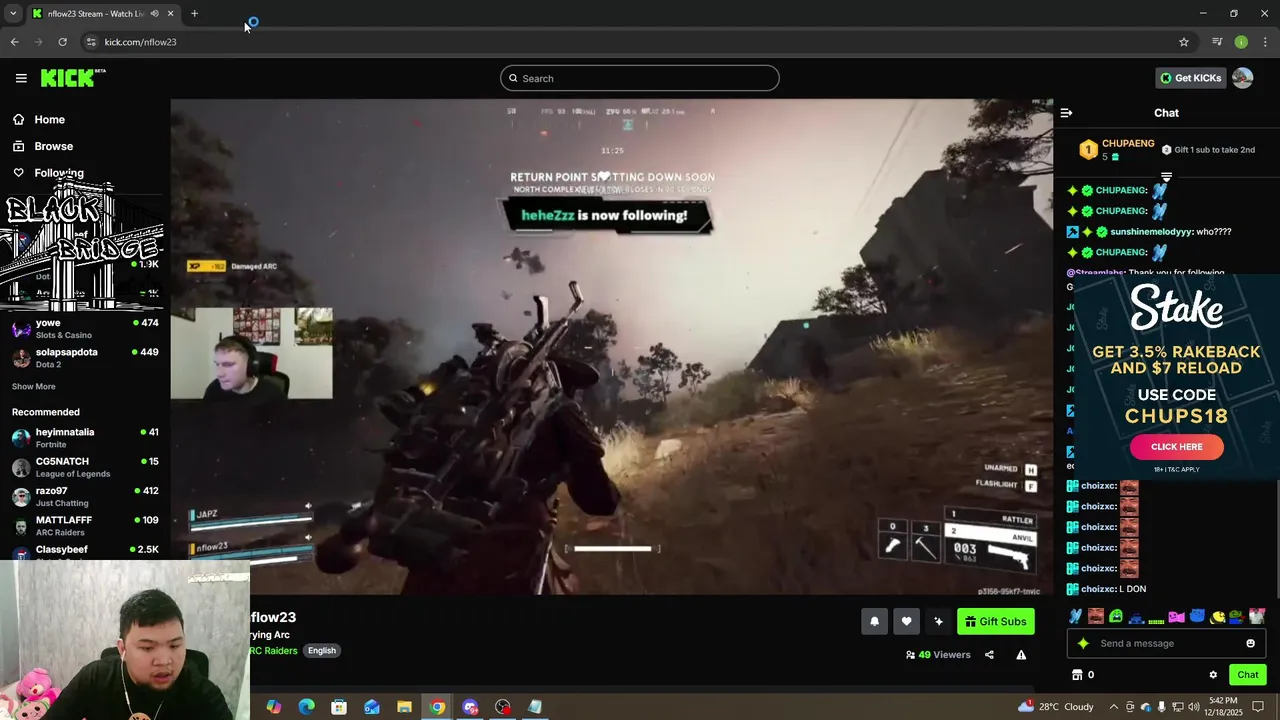Share the stream via share icon
Image resolution: width=1280 pixels, height=720 pixels.
(x=989, y=655)
